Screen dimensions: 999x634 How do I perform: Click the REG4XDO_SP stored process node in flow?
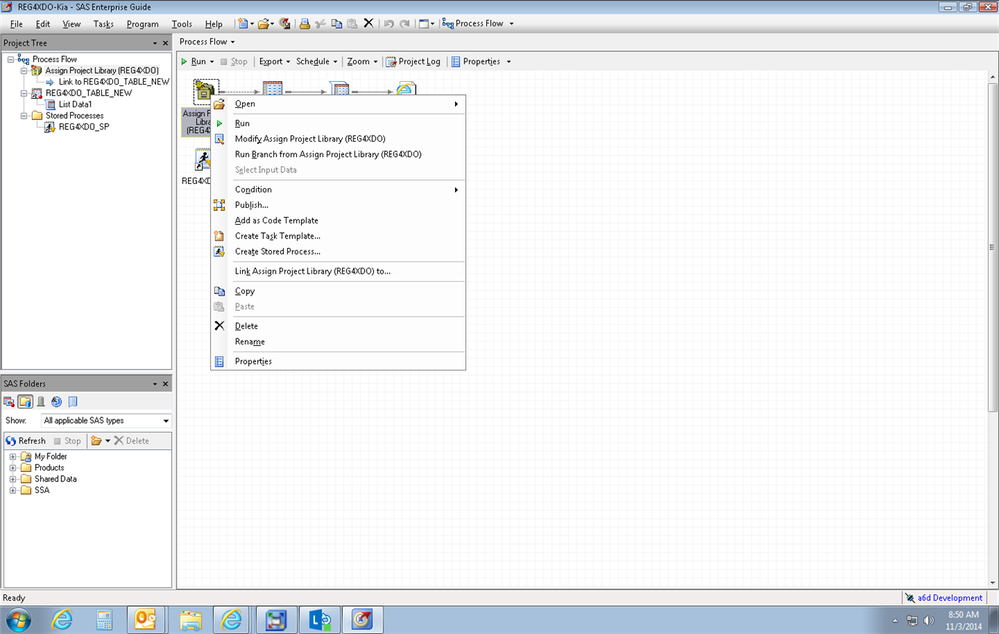(202, 159)
